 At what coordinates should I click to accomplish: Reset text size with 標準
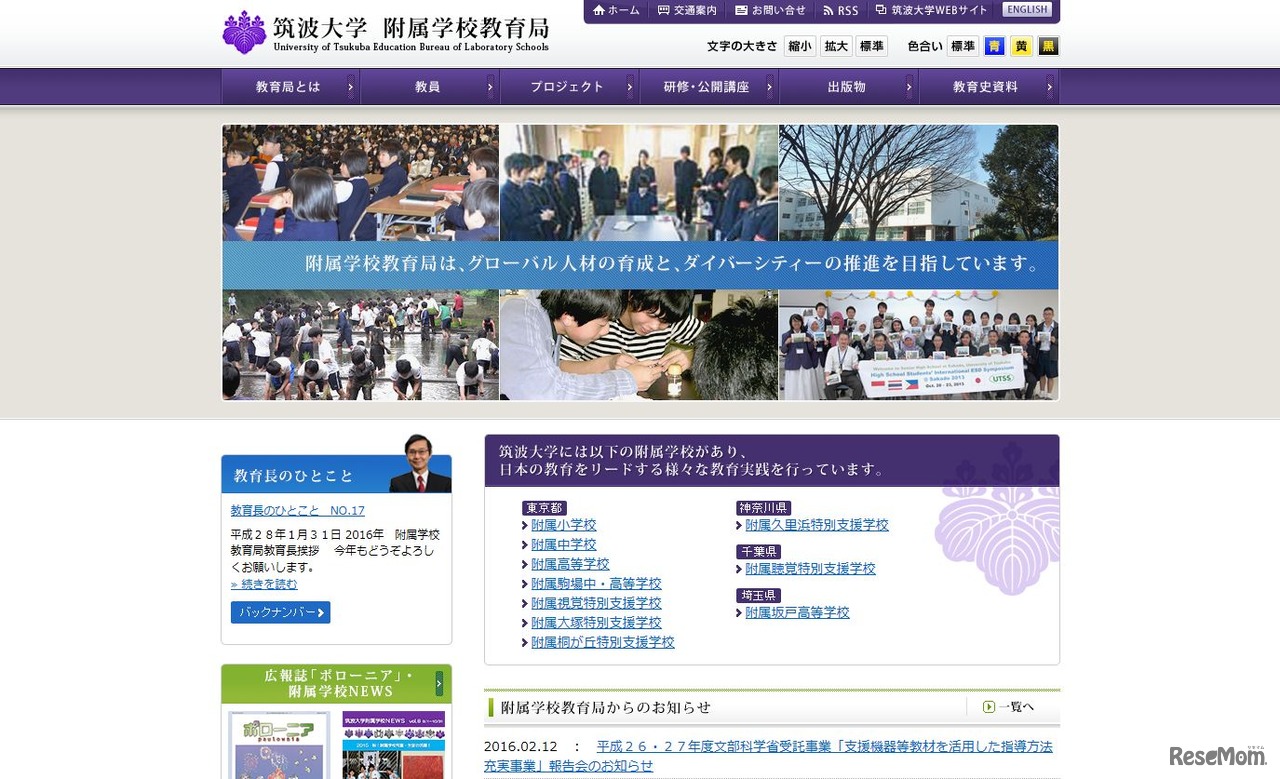click(870, 45)
